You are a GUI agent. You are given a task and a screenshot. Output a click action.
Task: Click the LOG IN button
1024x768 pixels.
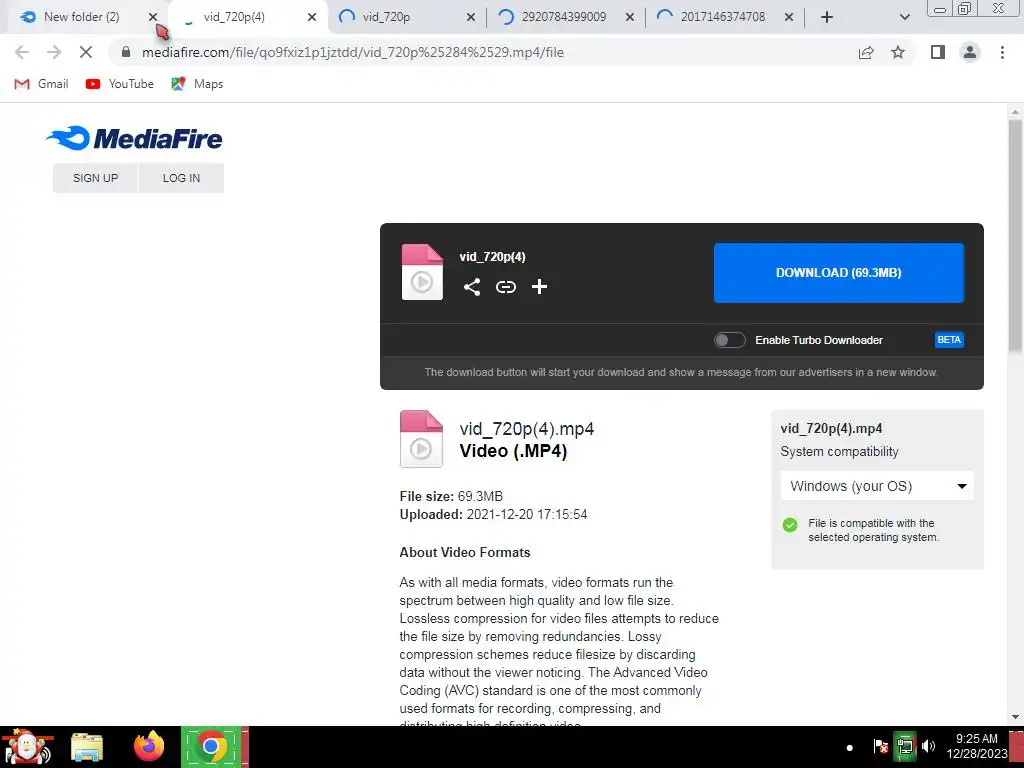coord(182,178)
